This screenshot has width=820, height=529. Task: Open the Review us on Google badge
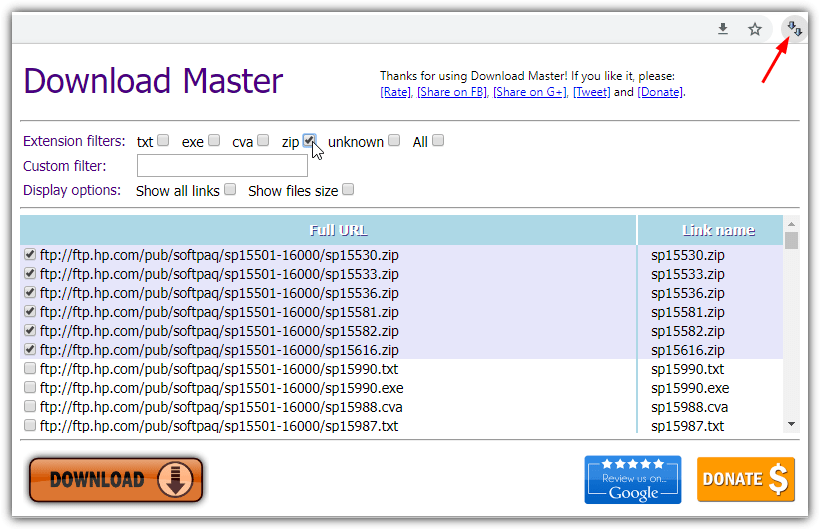click(x=632, y=480)
